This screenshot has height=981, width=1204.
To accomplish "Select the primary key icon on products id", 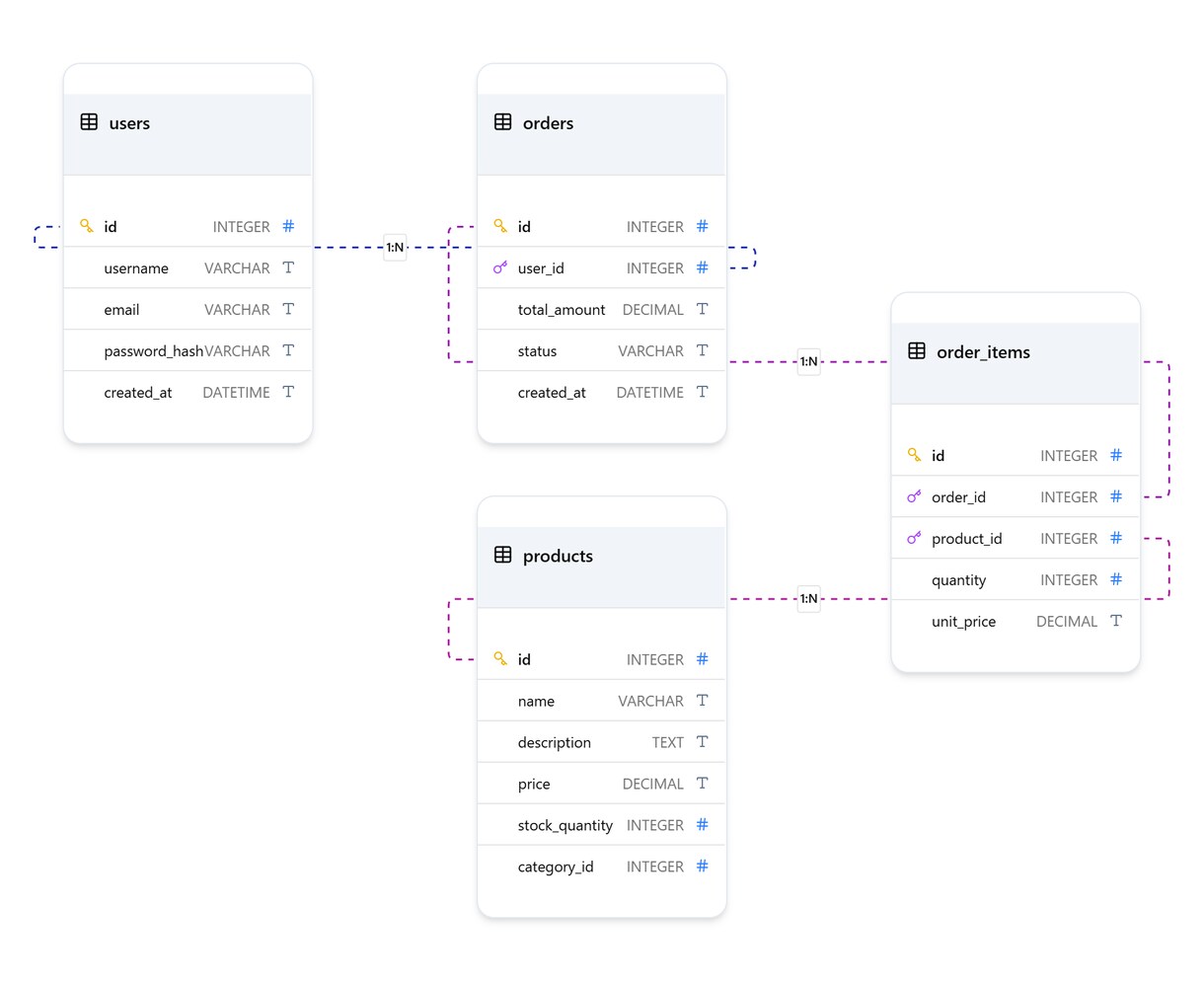I will tap(500, 658).
